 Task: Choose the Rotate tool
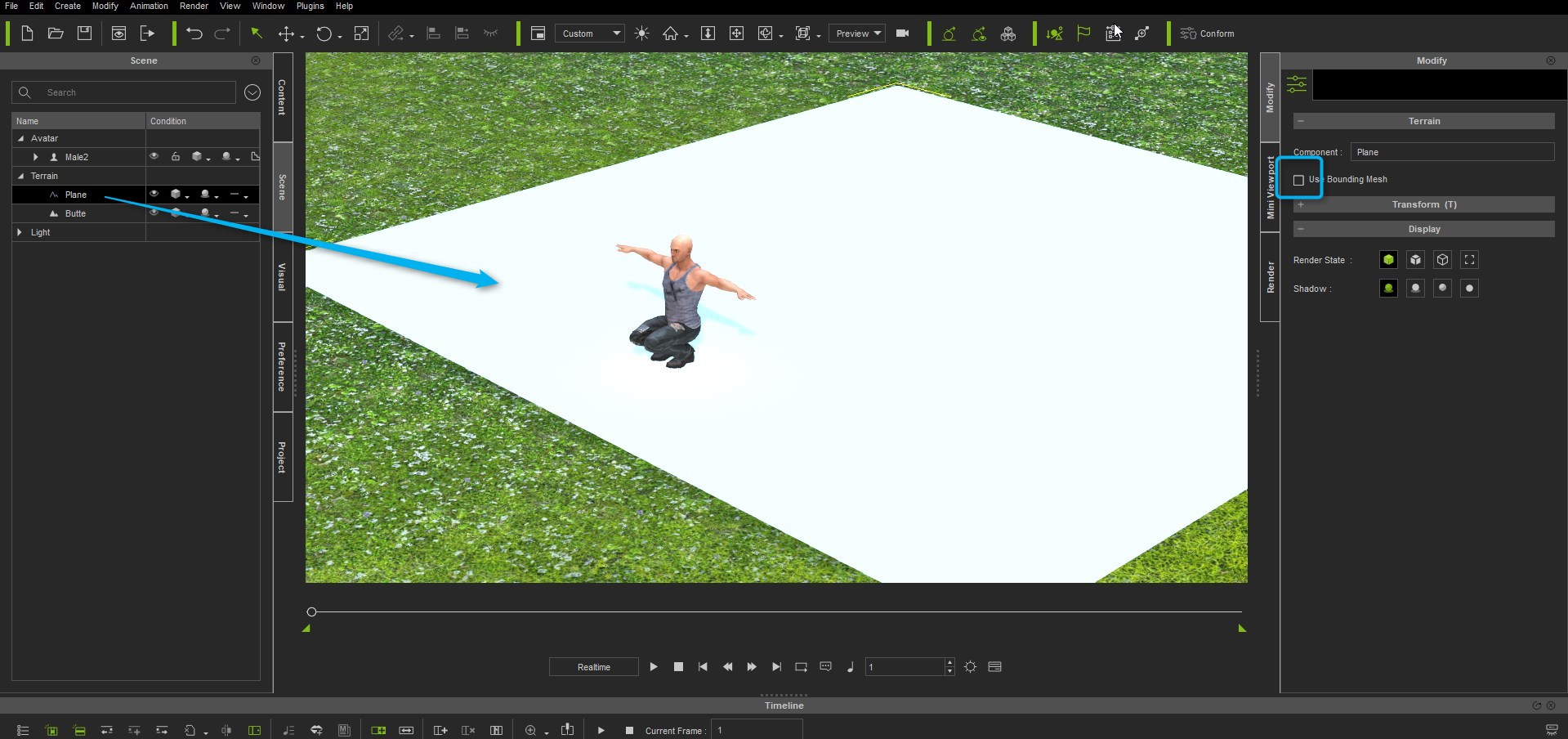click(x=324, y=34)
